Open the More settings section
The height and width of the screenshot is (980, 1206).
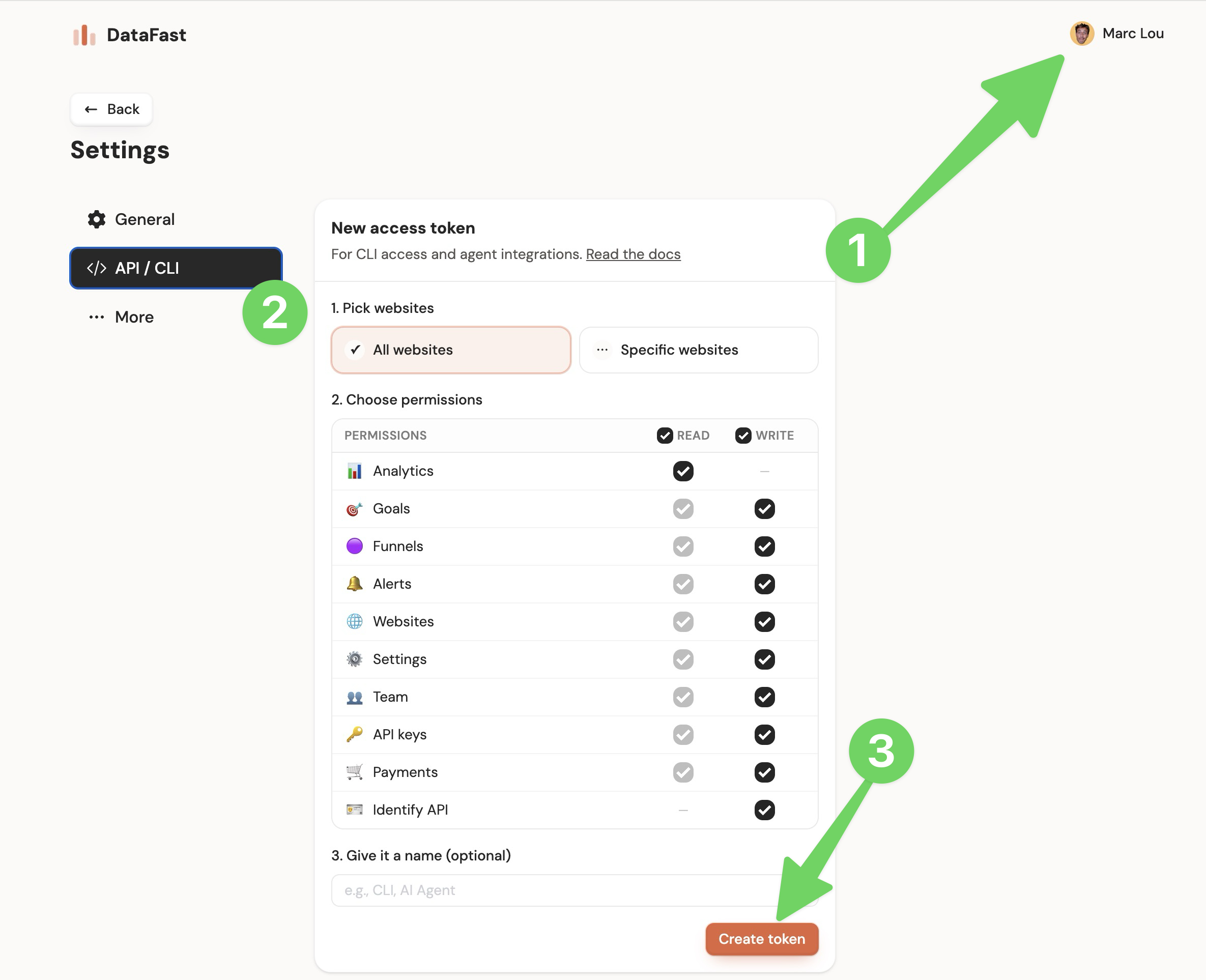tap(176, 318)
